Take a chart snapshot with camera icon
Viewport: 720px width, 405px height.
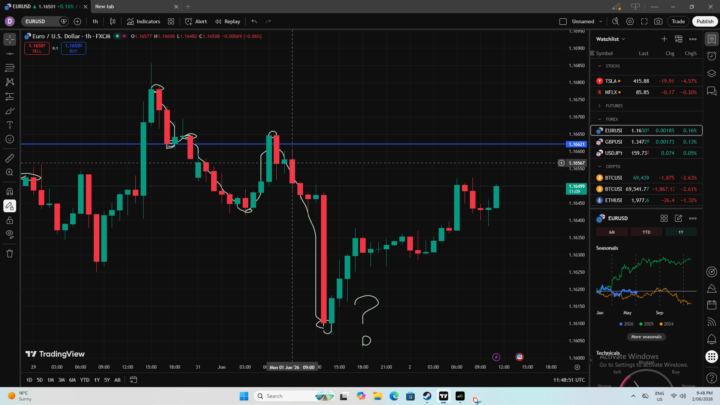pos(658,22)
